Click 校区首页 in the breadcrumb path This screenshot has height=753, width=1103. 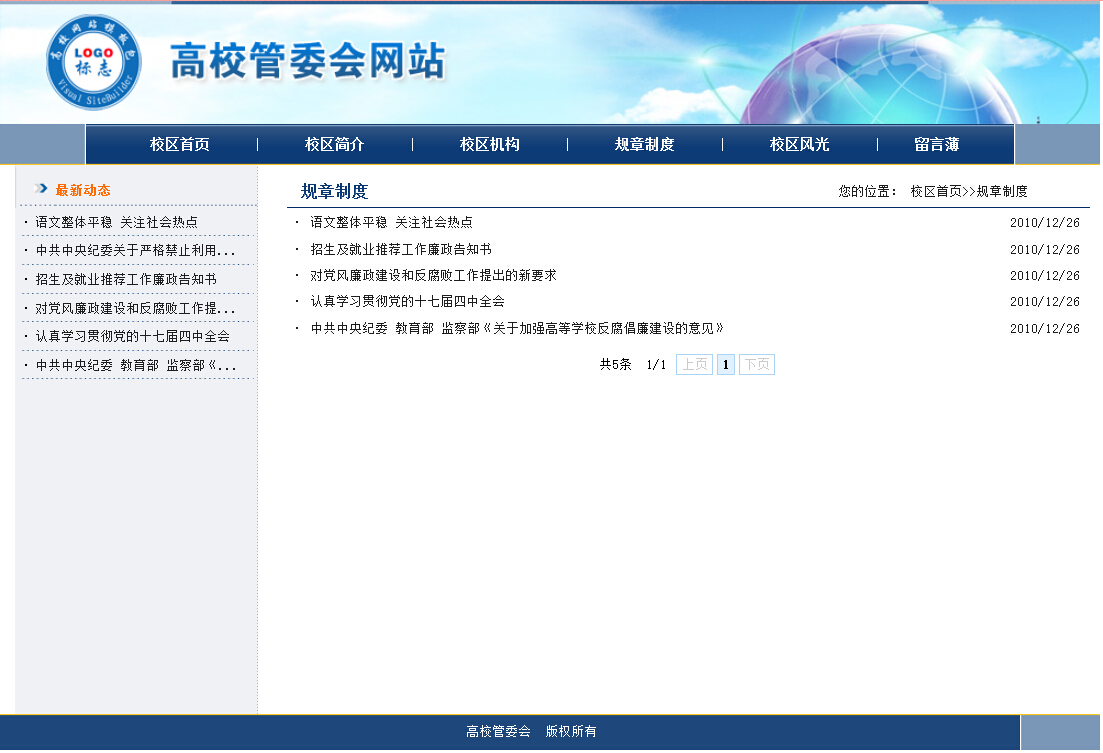(x=936, y=192)
